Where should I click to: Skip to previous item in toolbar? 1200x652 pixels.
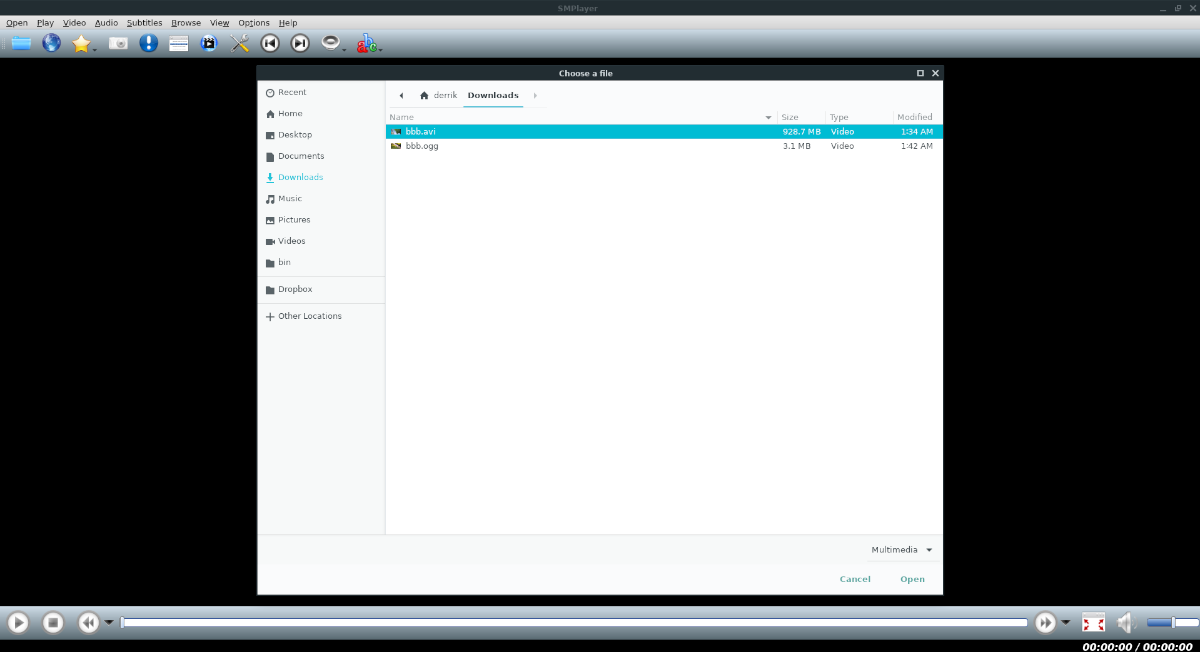pyautogui.click(x=269, y=43)
